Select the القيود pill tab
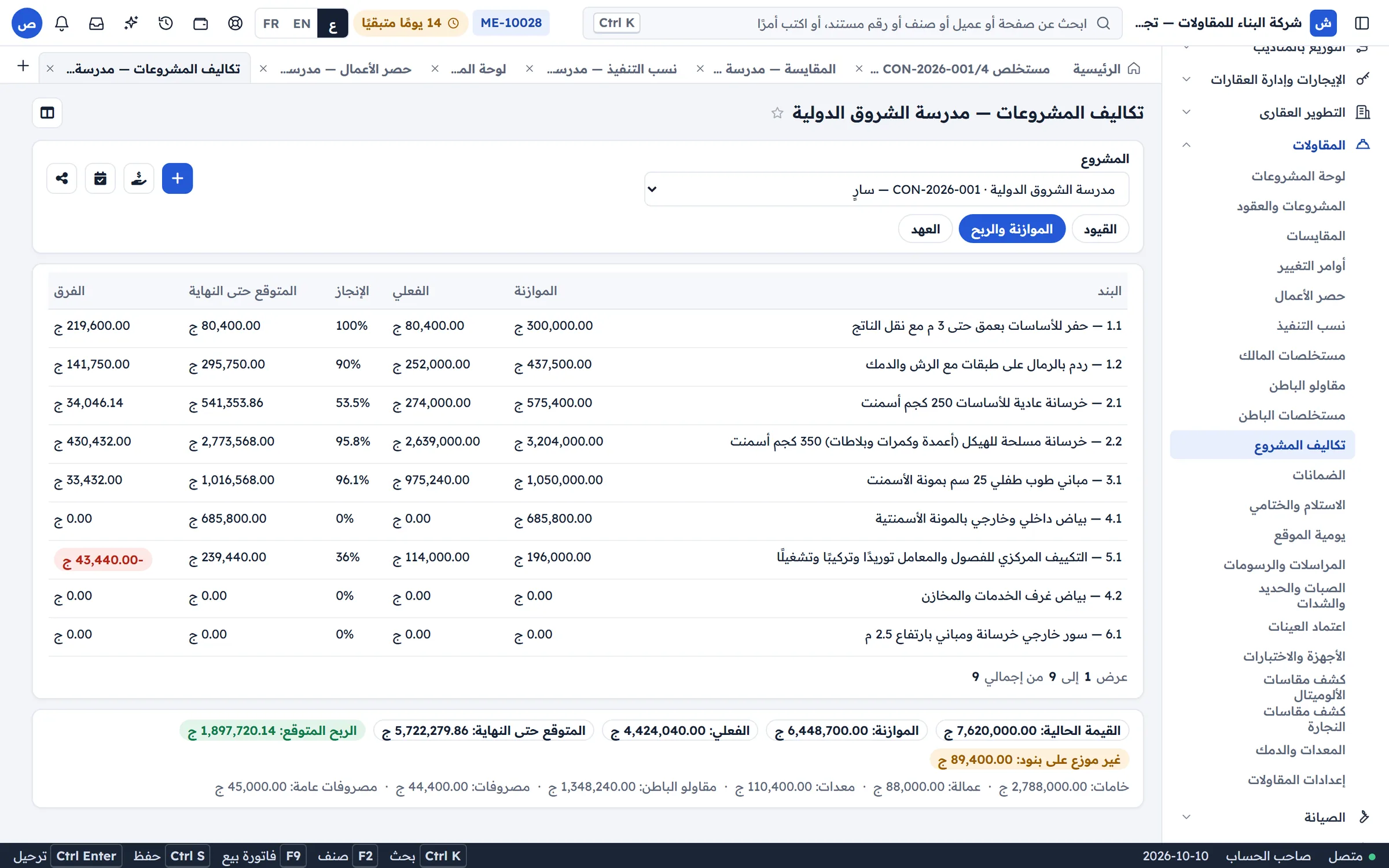 point(1100,229)
